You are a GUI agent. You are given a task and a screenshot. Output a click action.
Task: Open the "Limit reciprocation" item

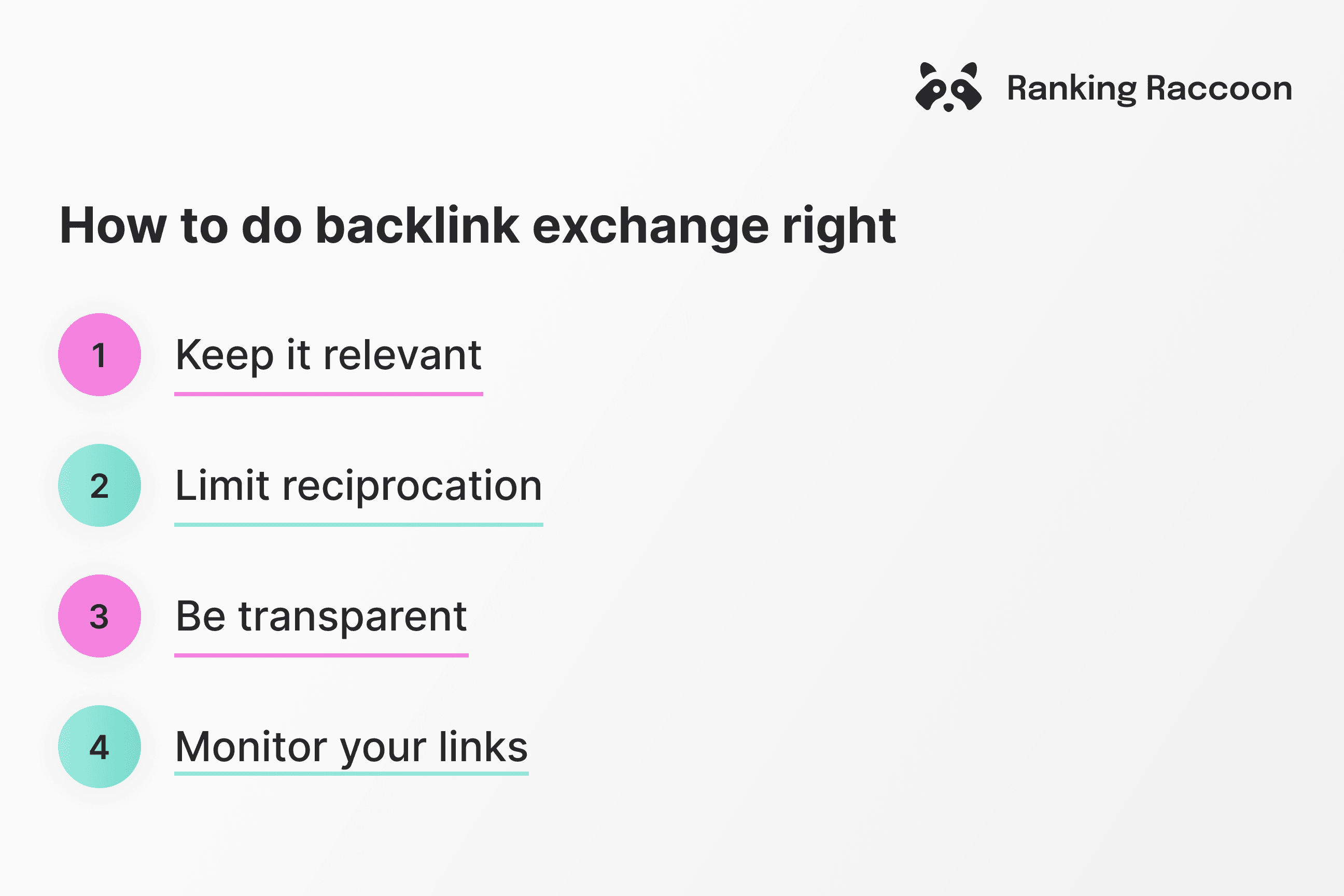[358, 486]
